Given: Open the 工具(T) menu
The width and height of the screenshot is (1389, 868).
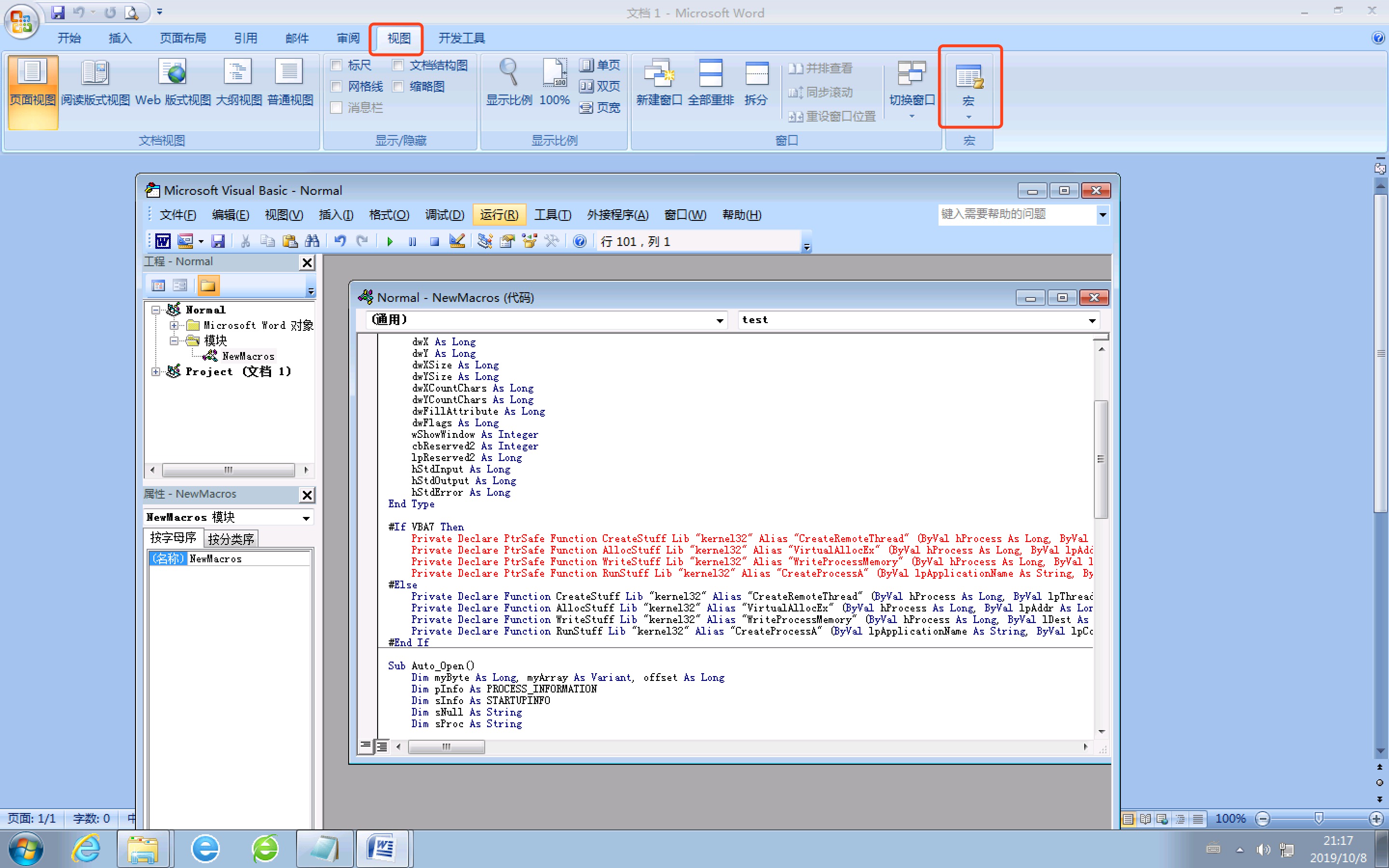Looking at the screenshot, I should pyautogui.click(x=552, y=215).
